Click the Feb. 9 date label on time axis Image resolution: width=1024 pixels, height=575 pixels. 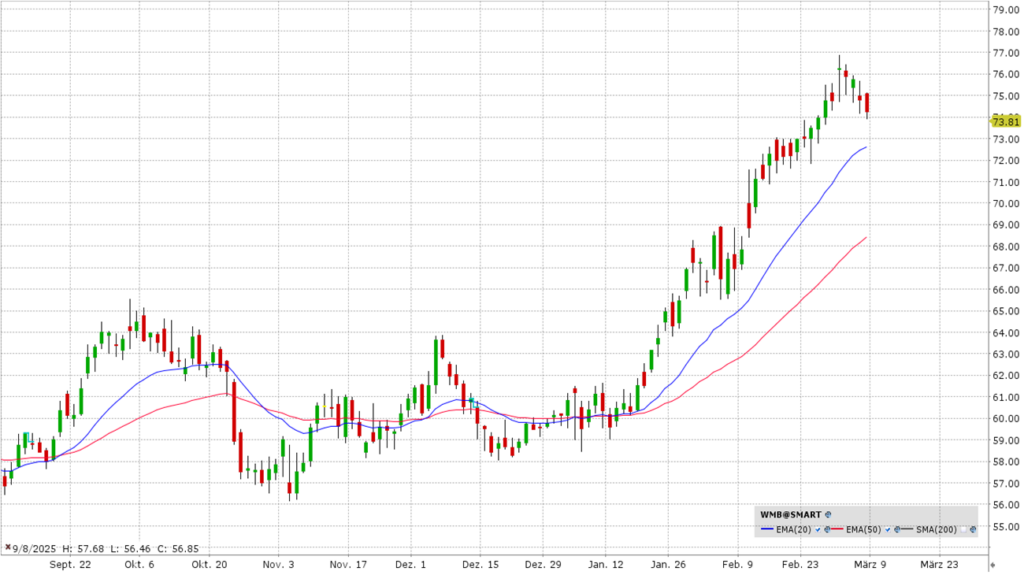point(737,563)
